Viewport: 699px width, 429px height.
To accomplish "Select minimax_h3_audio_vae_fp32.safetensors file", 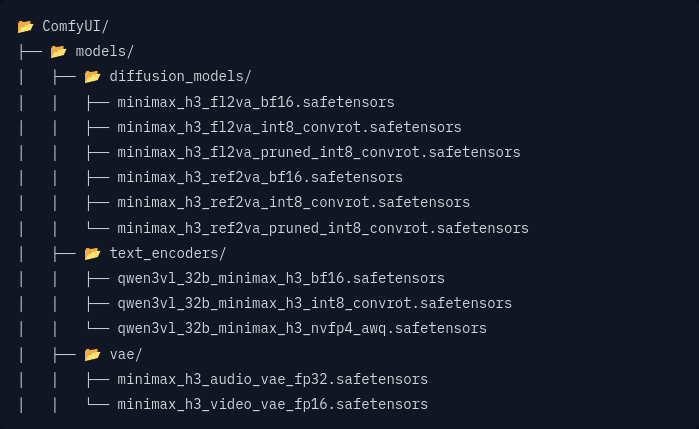I will tap(272, 380).
